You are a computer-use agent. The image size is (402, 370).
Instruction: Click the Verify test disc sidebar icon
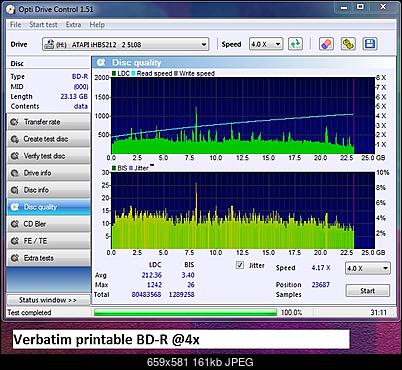coord(14,156)
